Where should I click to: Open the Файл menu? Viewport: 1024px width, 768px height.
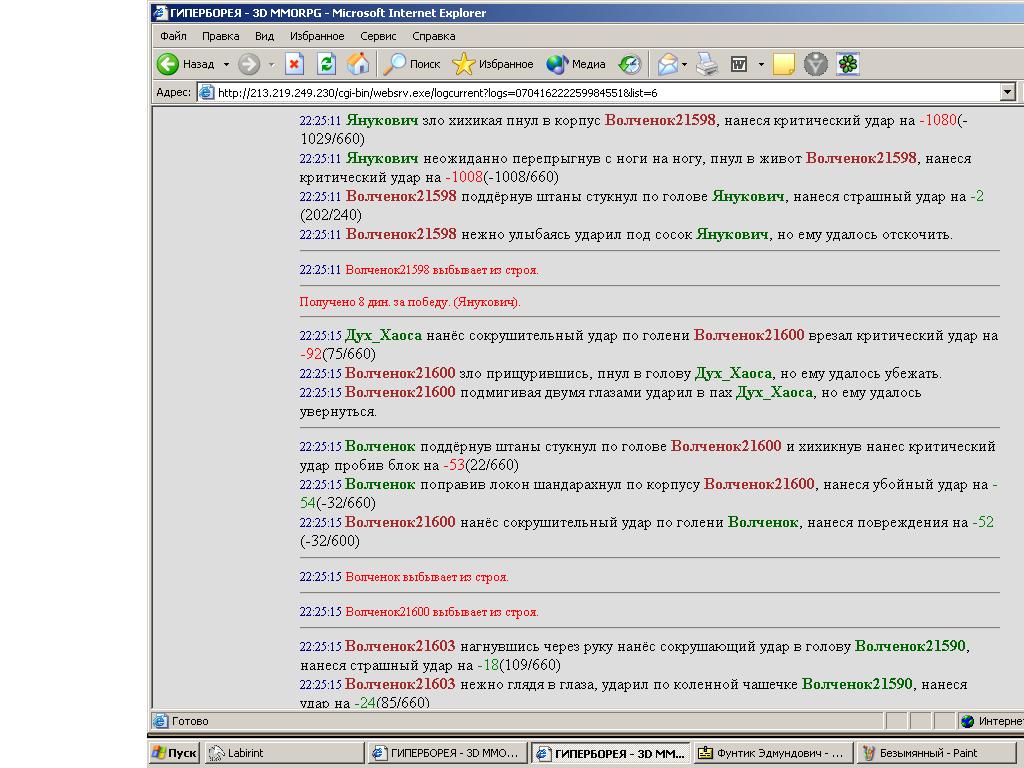pos(173,36)
